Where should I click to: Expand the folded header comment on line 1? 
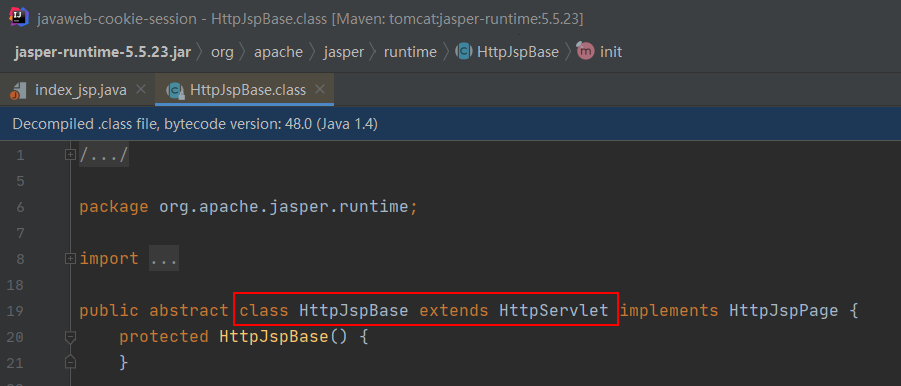70,155
